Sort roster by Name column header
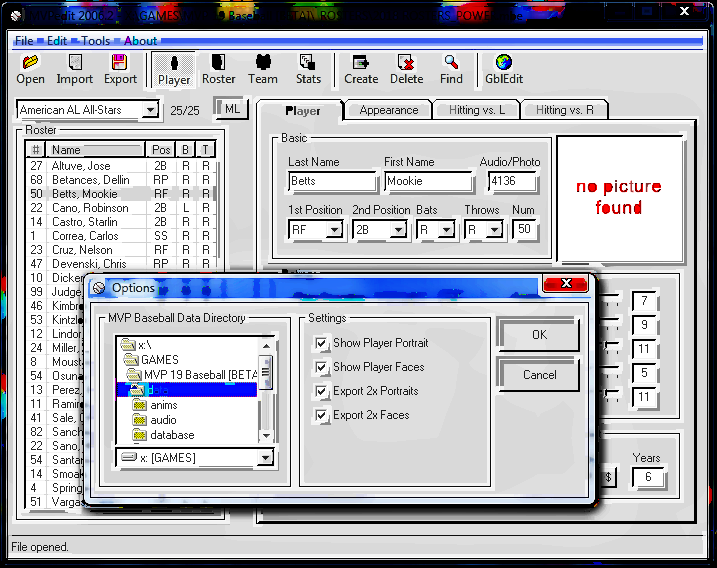This screenshot has height=568, width=717. pyautogui.click(x=97, y=150)
